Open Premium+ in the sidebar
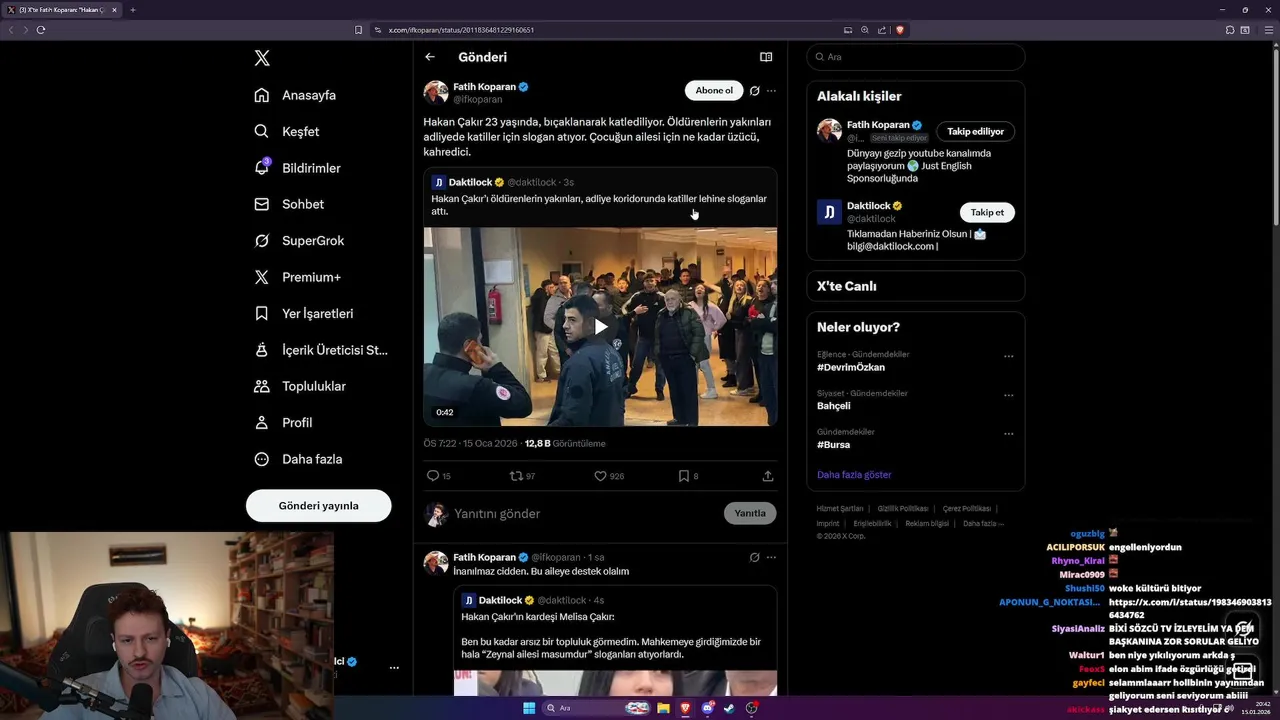The height and width of the screenshot is (720, 1280). 297,277
